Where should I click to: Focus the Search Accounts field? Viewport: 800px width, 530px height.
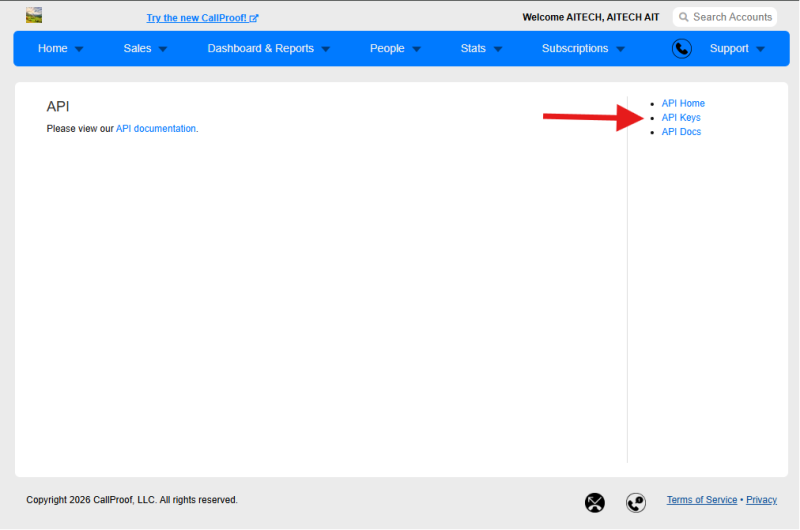(724, 17)
